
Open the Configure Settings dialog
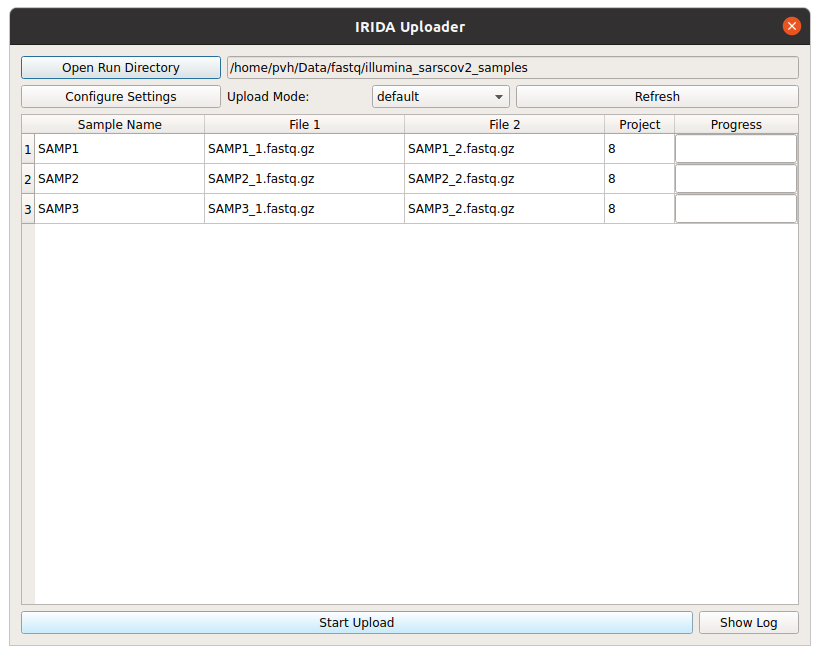point(121,96)
